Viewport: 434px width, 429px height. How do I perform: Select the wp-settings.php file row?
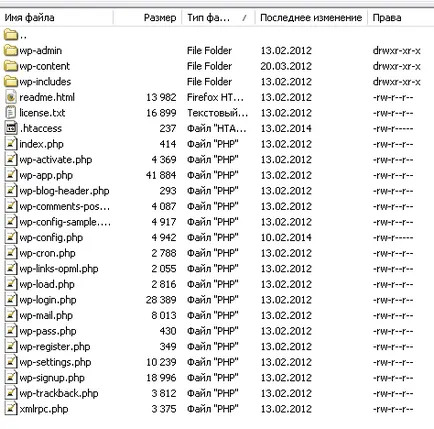click(x=217, y=362)
